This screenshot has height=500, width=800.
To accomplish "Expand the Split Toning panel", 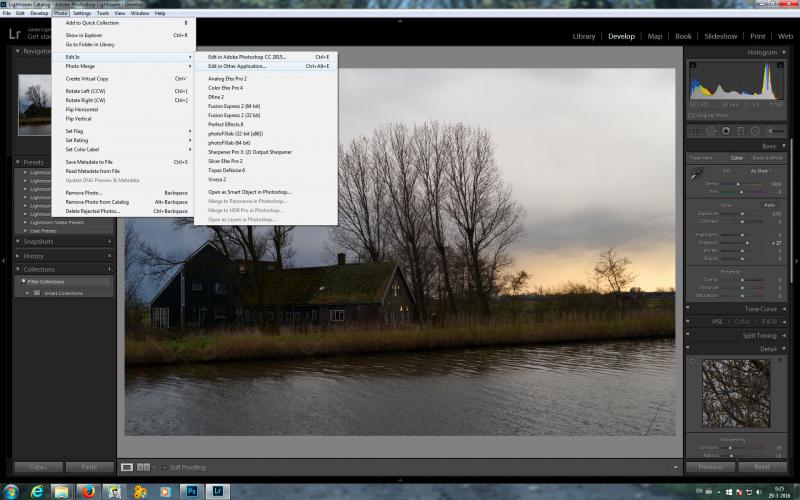I will click(784, 335).
